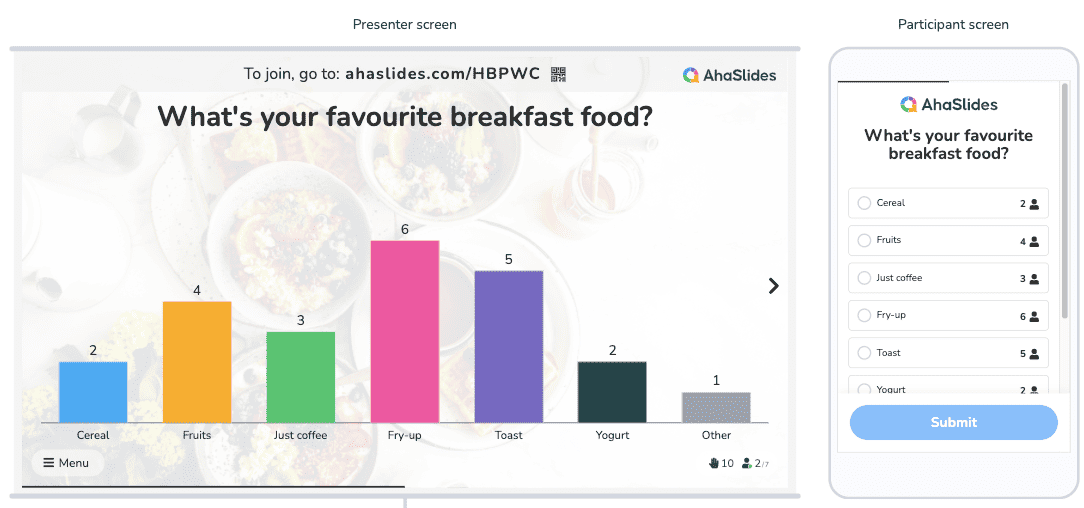1084x508 pixels.
Task: Click the purple Toast bar
Action: pos(509,347)
